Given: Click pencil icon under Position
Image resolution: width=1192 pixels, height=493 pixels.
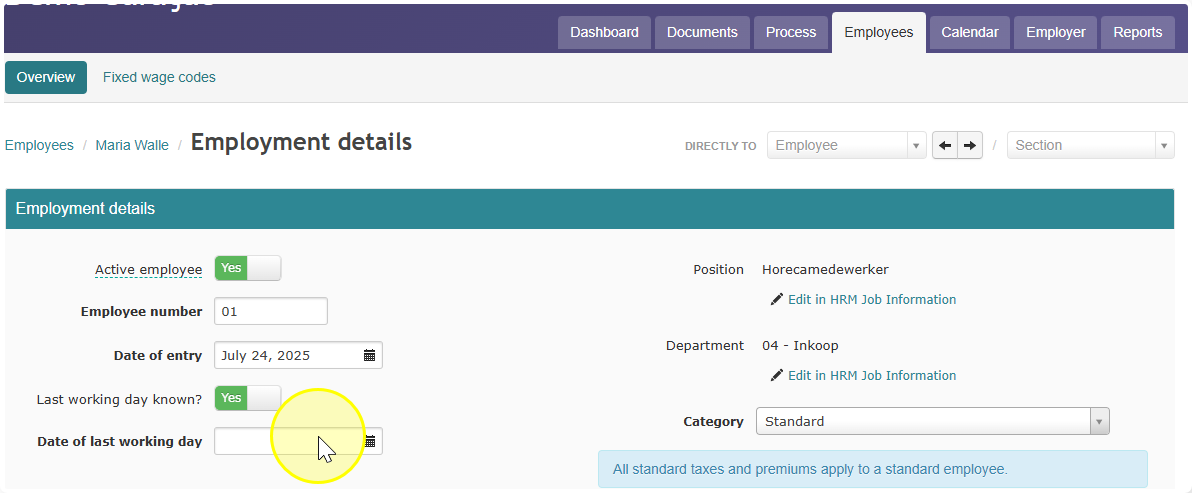Looking at the screenshot, I should 776,299.
